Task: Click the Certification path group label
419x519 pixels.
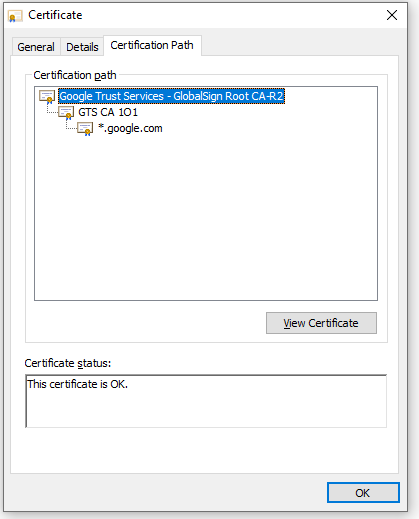Action: 75,75
